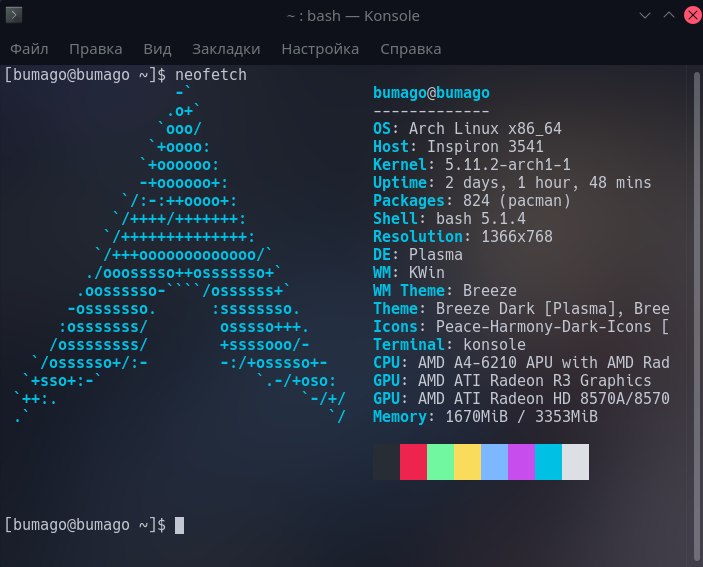Screen dimensions: 703x567
Task: Click 'KWin' WM value
Action: pyautogui.click(x=427, y=273)
